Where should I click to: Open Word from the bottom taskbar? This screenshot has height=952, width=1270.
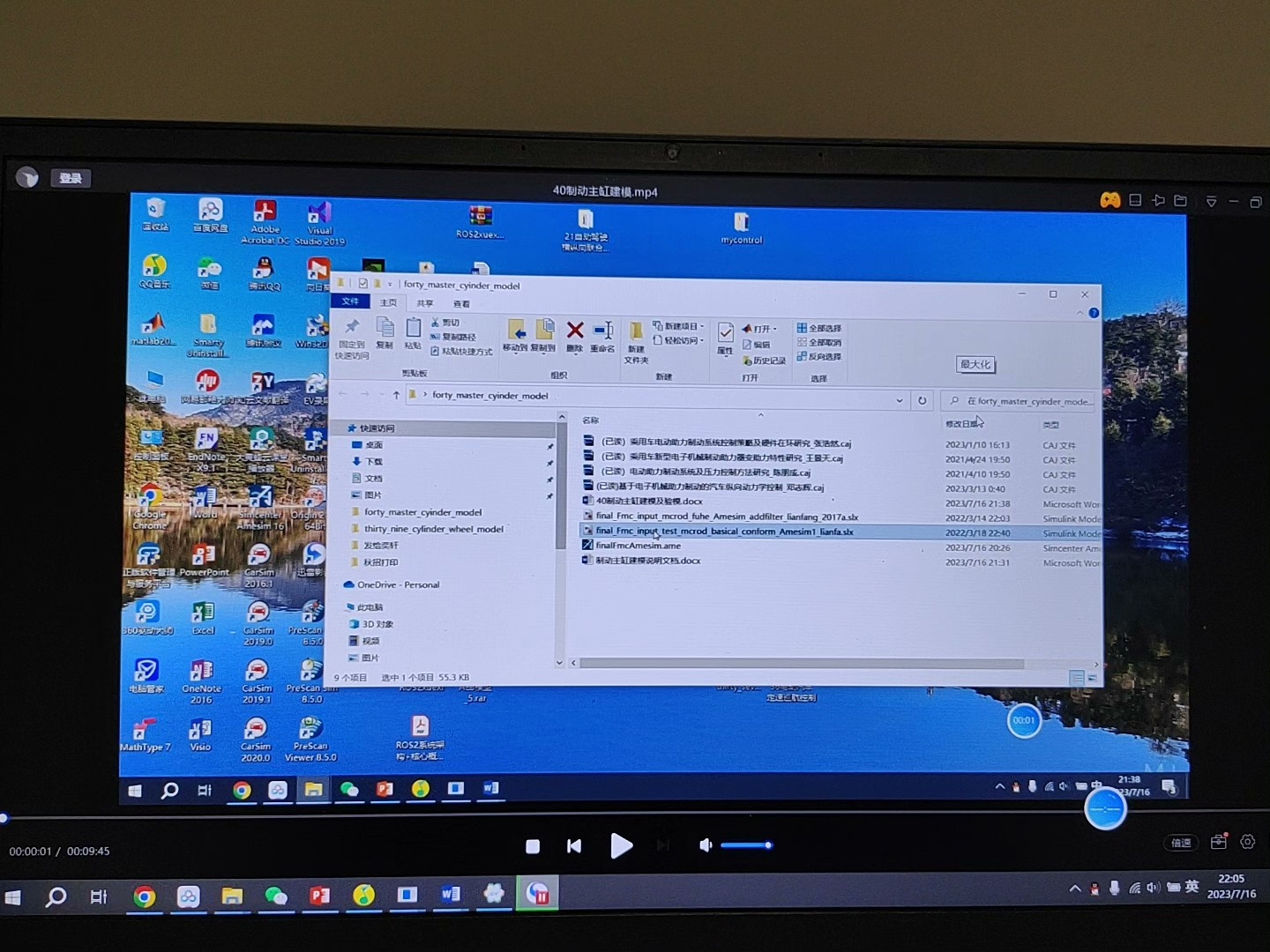pos(451,895)
